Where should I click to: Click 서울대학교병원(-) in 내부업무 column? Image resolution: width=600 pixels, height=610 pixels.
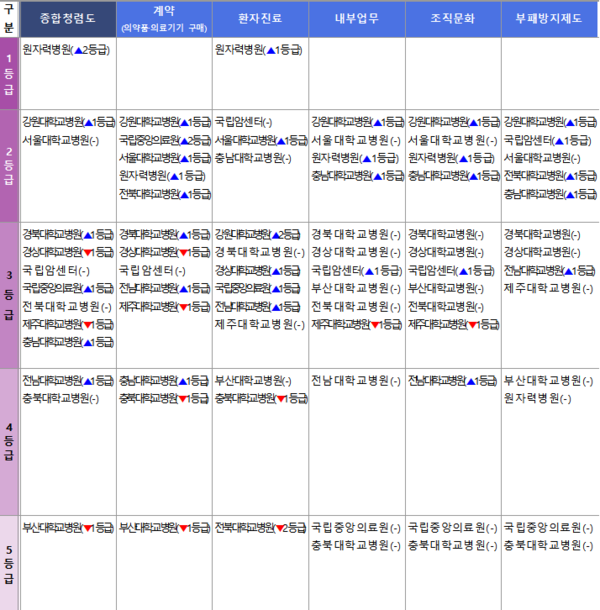[356, 140]
